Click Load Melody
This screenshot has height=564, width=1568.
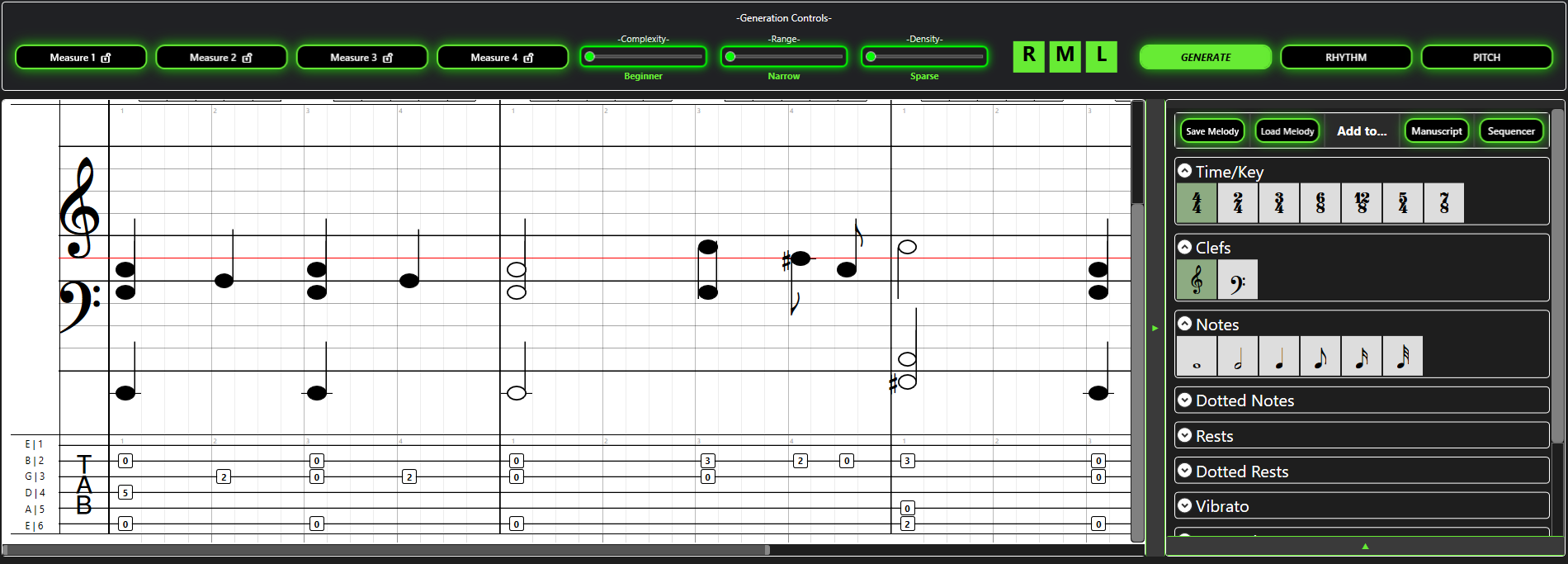click(x=1287, y=131)
